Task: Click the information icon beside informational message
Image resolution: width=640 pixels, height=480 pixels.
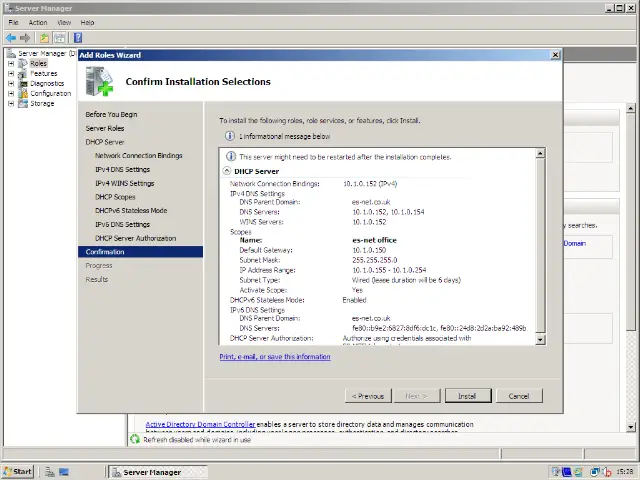Action: point(230,136)
